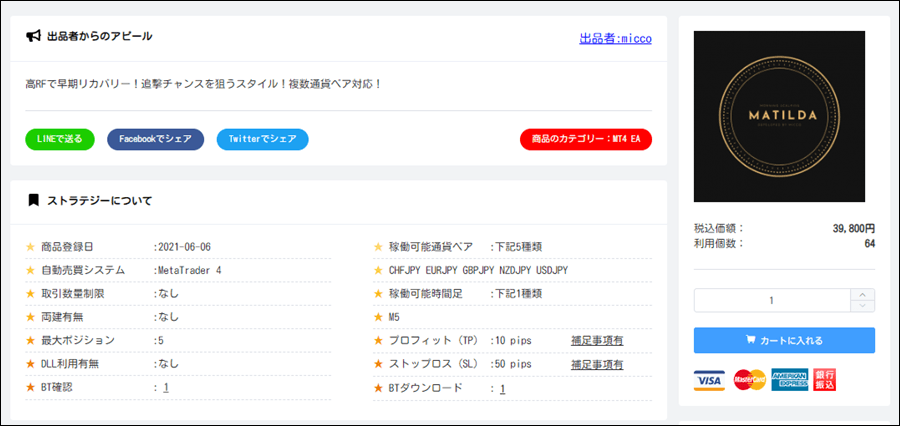
Task: Open the ストップロス（SL） 補足事項有 link
Action: pyautogui.click(x=597, y=365)
